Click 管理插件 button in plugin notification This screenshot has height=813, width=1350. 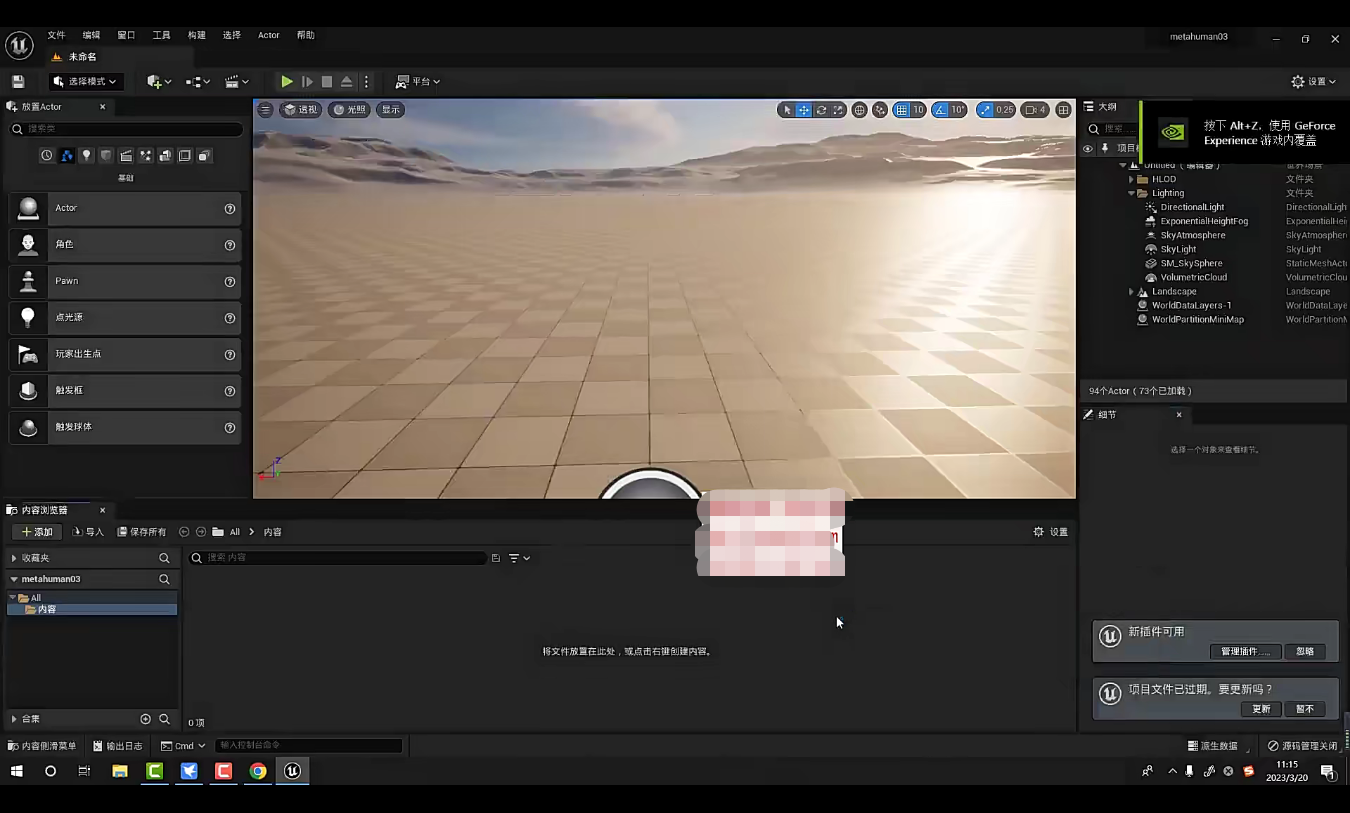click(x=1245, y=651)
